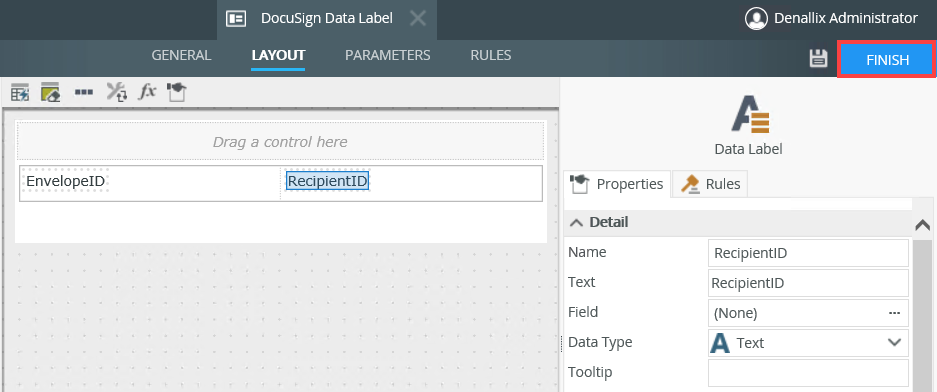Image resolution: width=937 pixels, height=392 pixels.
Task: Click the floppy-disk save icon
Action: 818,59
